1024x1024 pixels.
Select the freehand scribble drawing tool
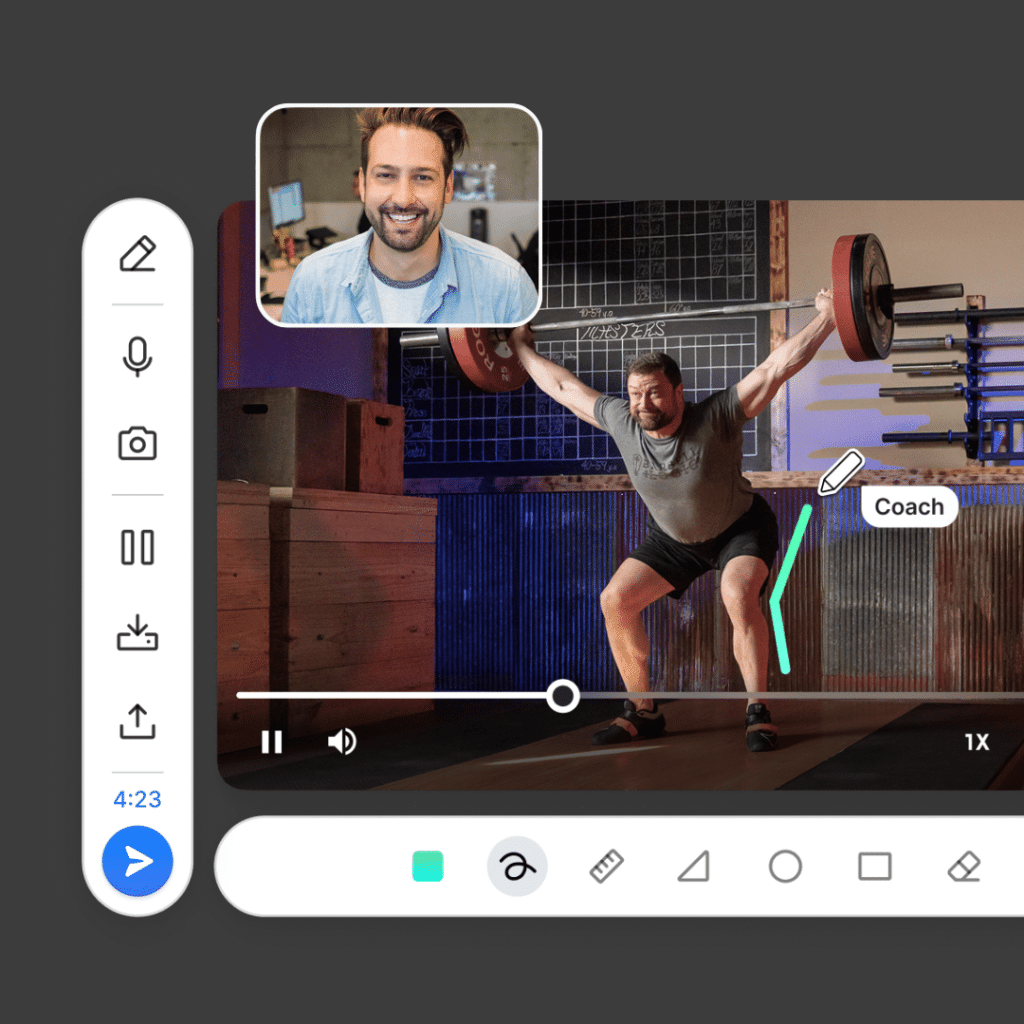pyautogui.click(x=517, y=866)
